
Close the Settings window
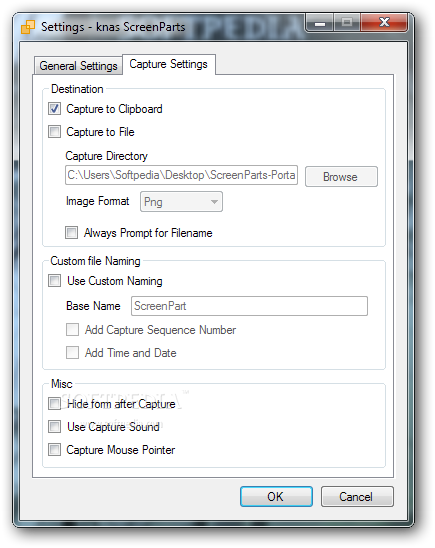[x=384, y=23]
